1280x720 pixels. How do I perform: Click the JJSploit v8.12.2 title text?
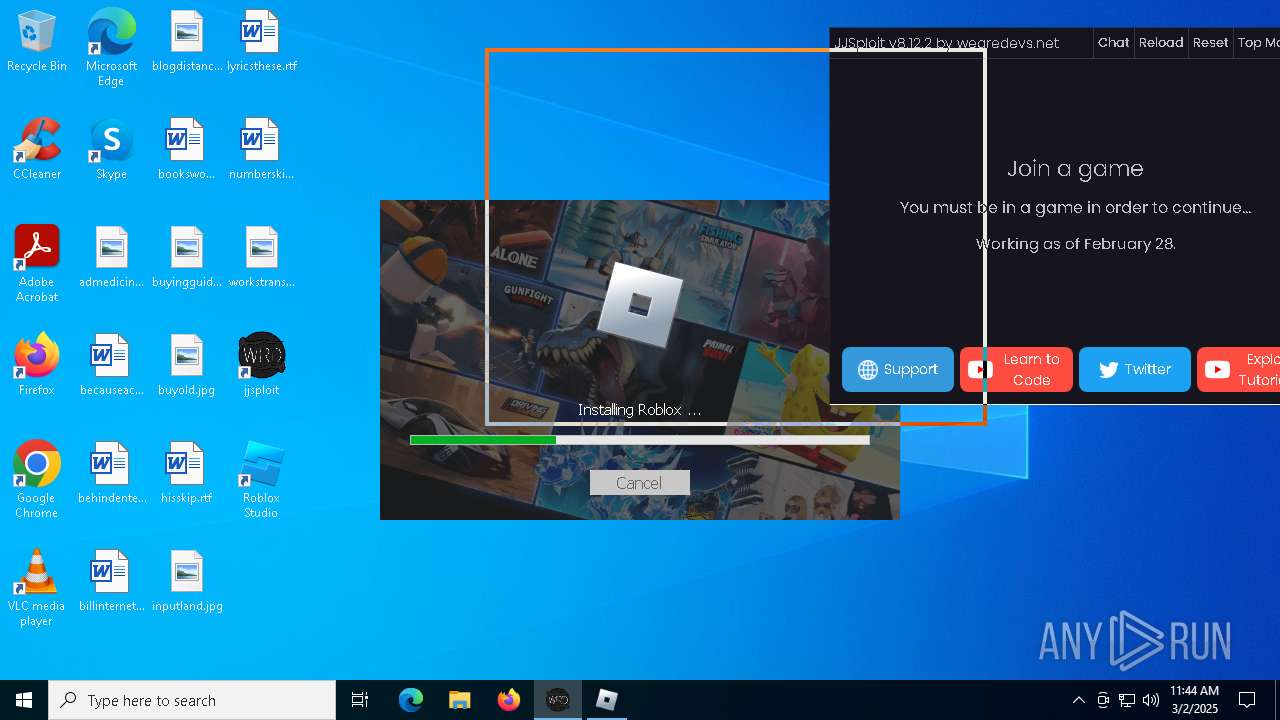pyautogui.click(x=946, y=43)
